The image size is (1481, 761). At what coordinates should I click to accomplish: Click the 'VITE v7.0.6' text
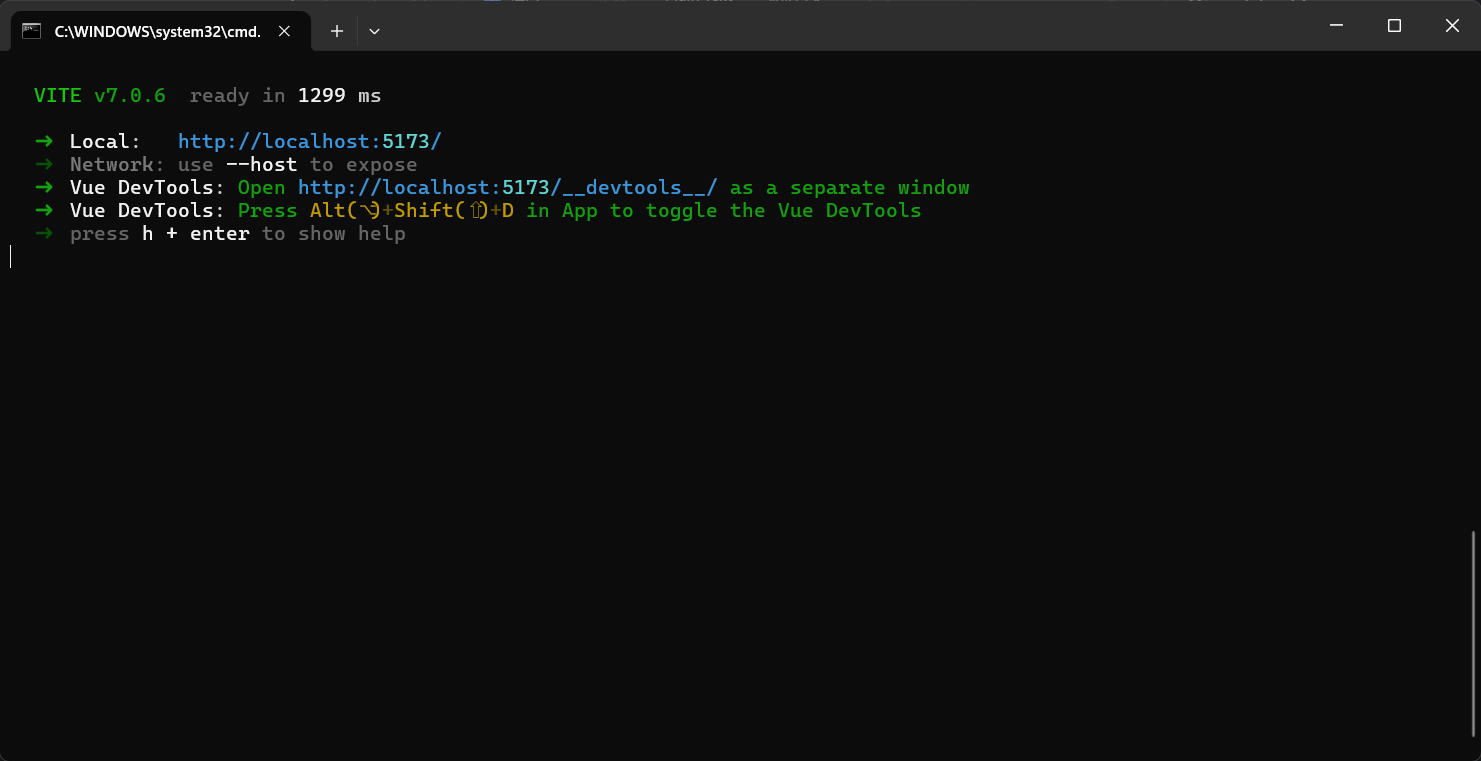click(100, 96)
